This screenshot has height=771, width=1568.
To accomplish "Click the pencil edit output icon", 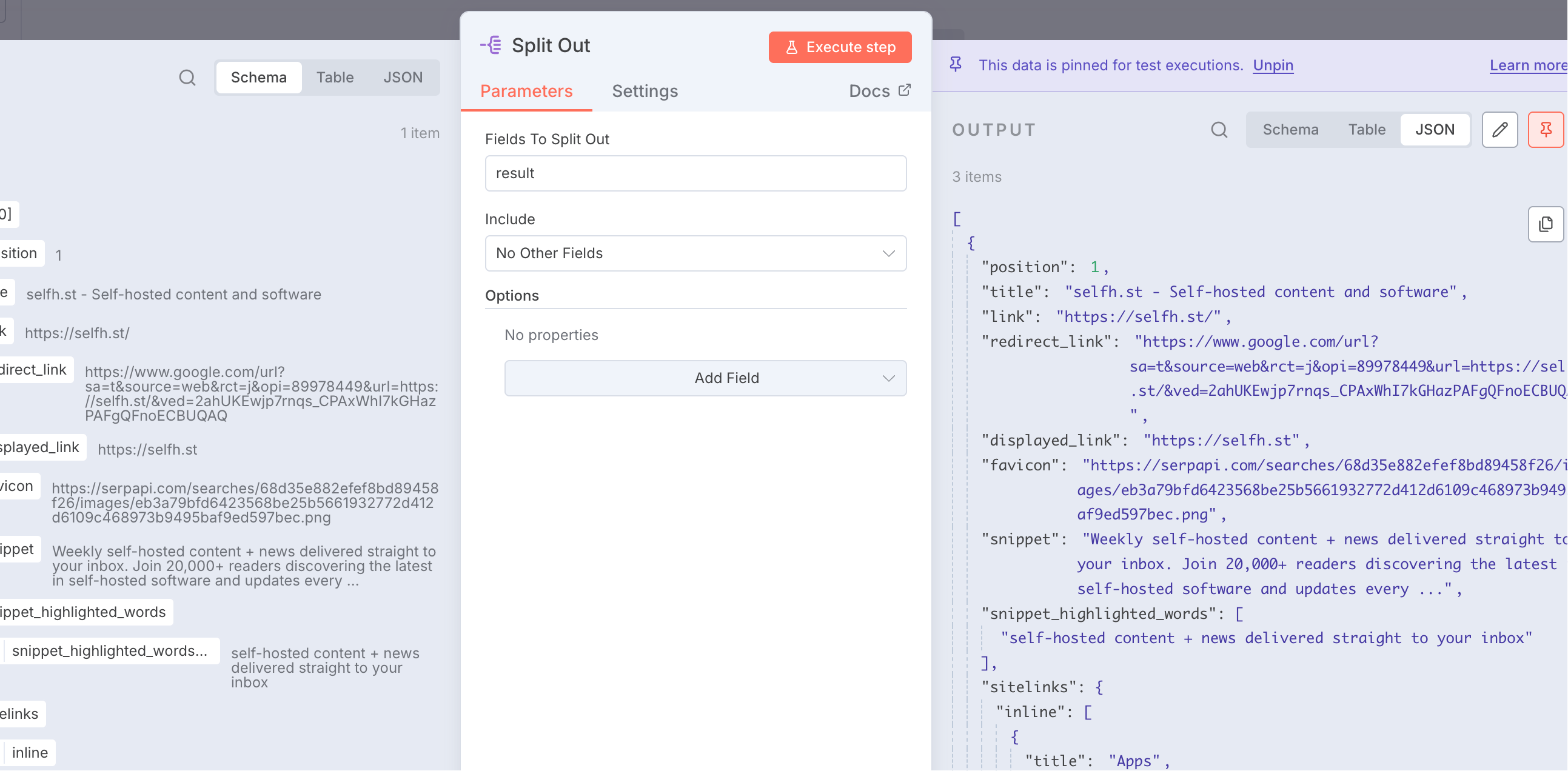I will 1500,130.
